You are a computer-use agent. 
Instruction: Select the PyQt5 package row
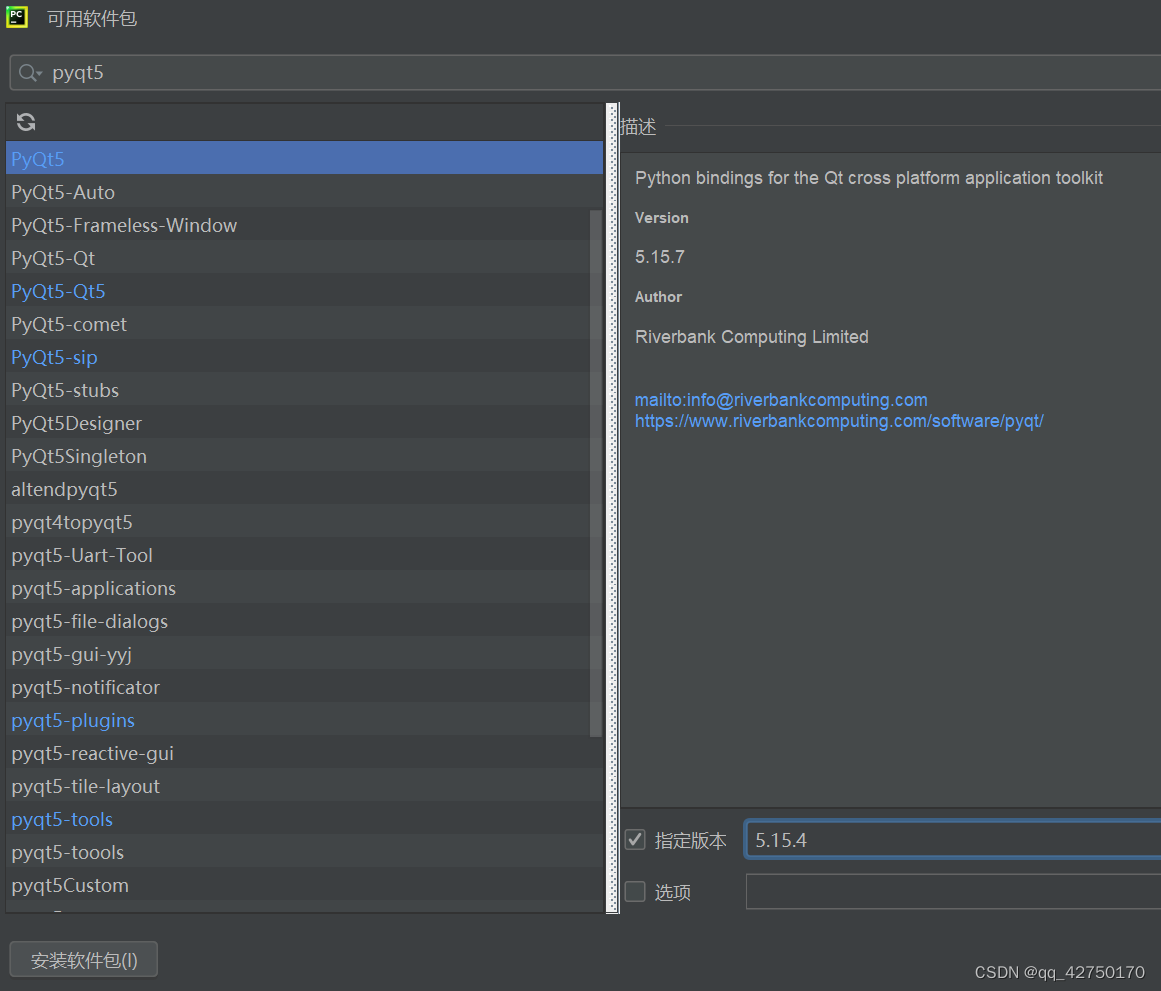304,159
